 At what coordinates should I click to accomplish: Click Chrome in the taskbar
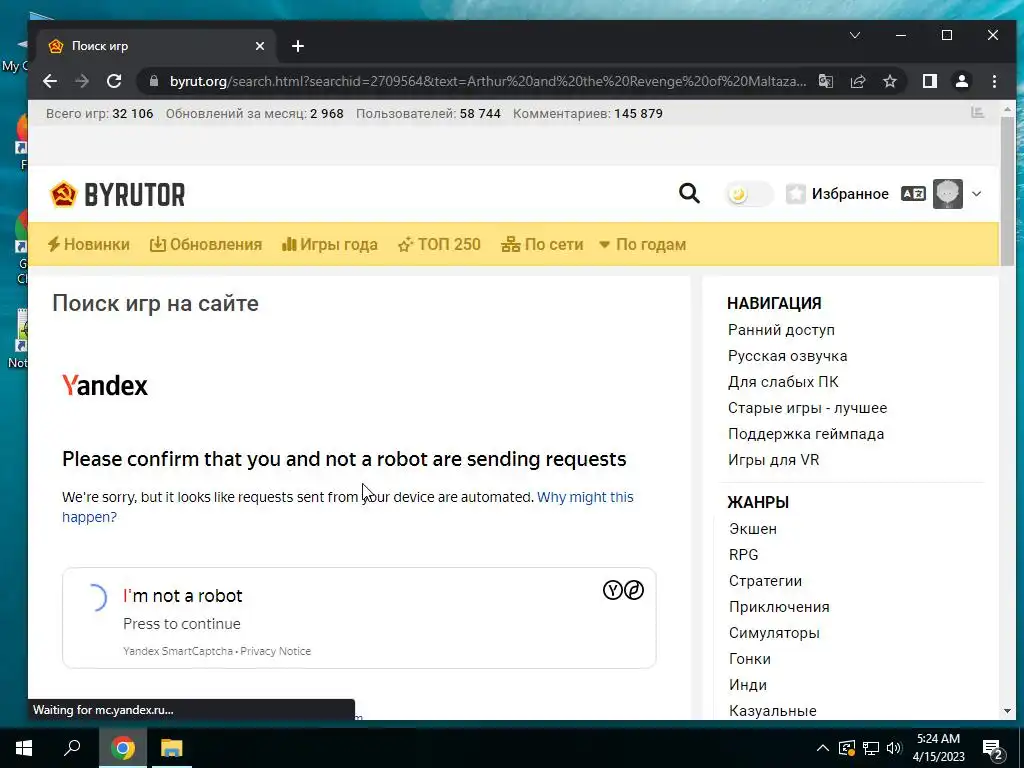pos(123,748)
